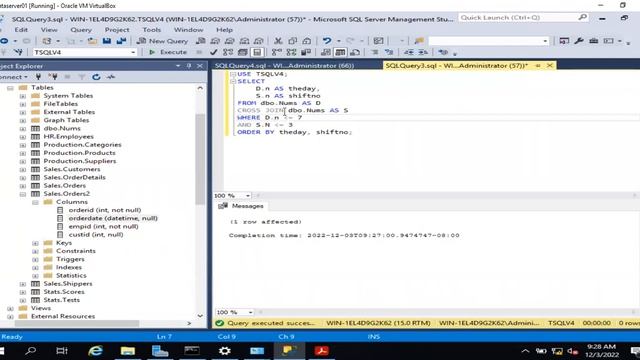Open the Query menu
Viewport: 640px width, 360px height.
pyautogui.click(x=81, y=30)
